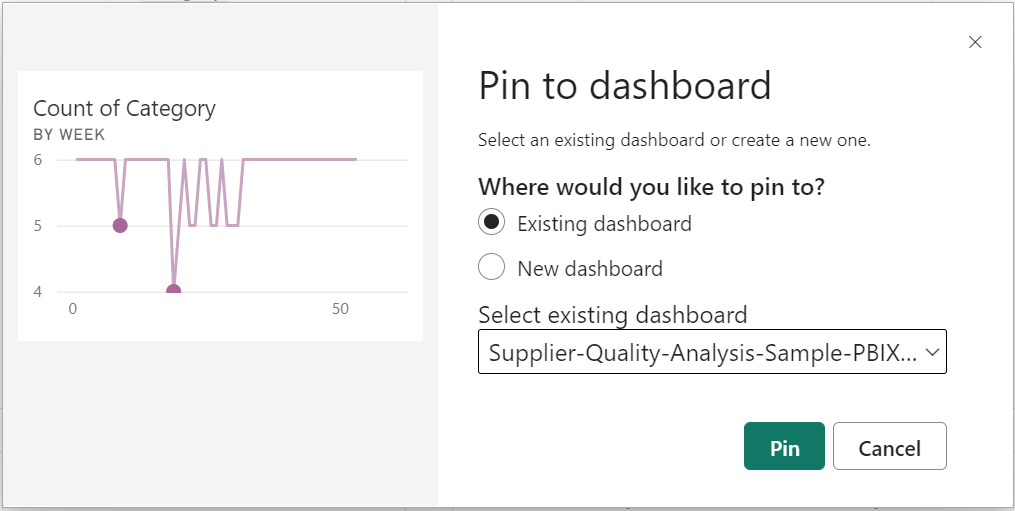The image size is (1015, 511).
Task: Select the data point marker at value 4
Action: tap(173, 291)
